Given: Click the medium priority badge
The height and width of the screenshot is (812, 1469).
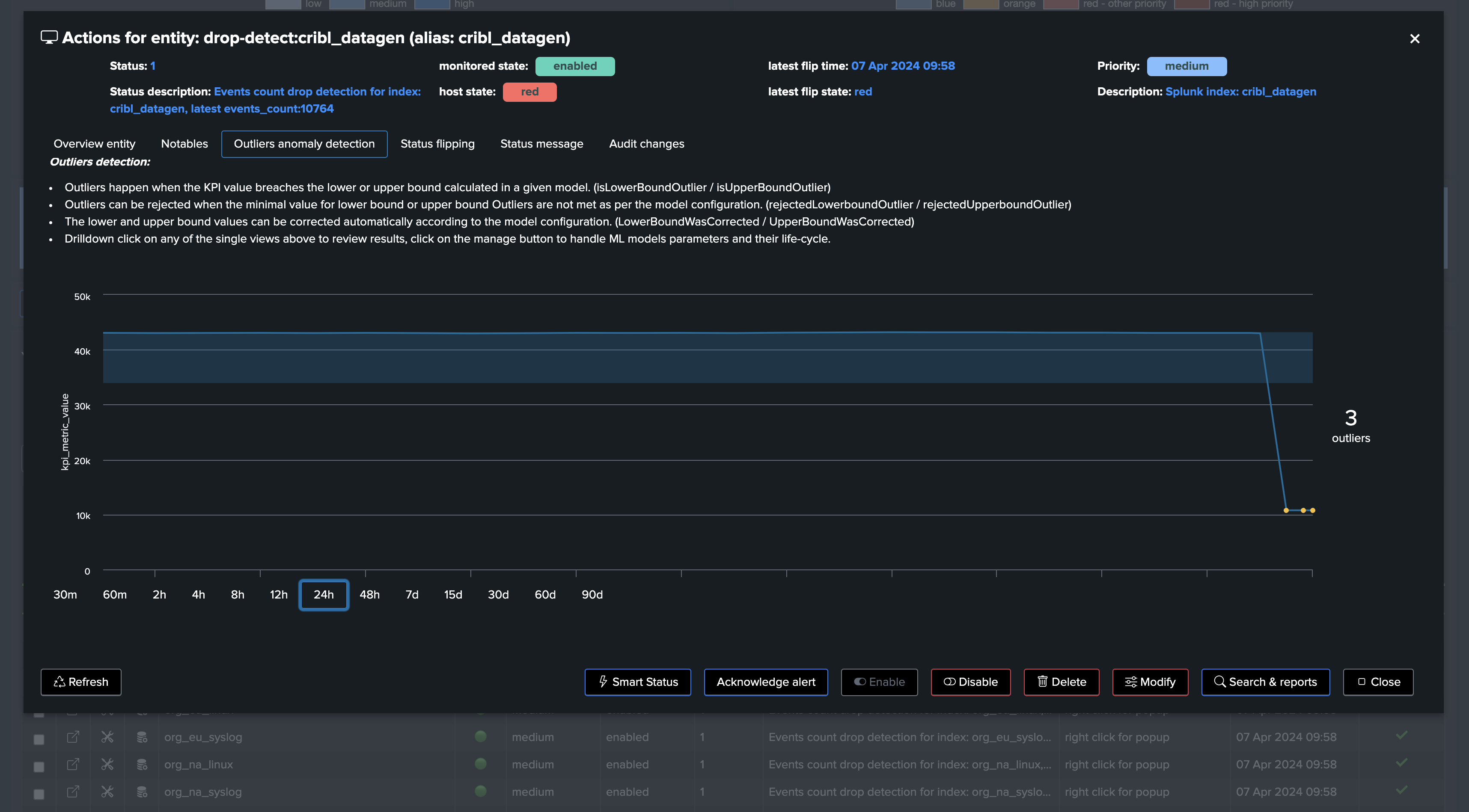Looking at the screenshot, I should click(1186, 66).
